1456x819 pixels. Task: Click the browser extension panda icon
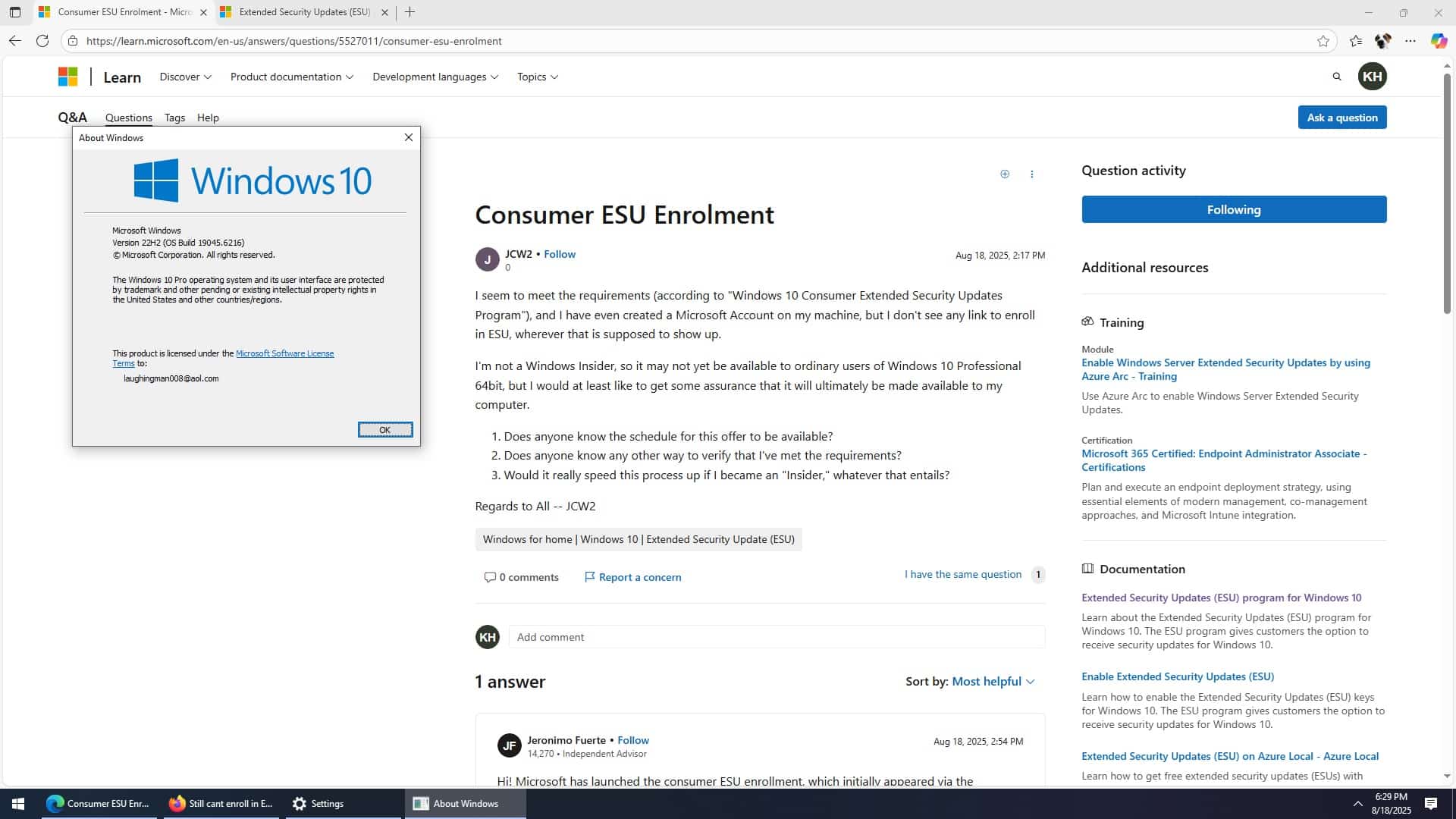(1383, 41)
